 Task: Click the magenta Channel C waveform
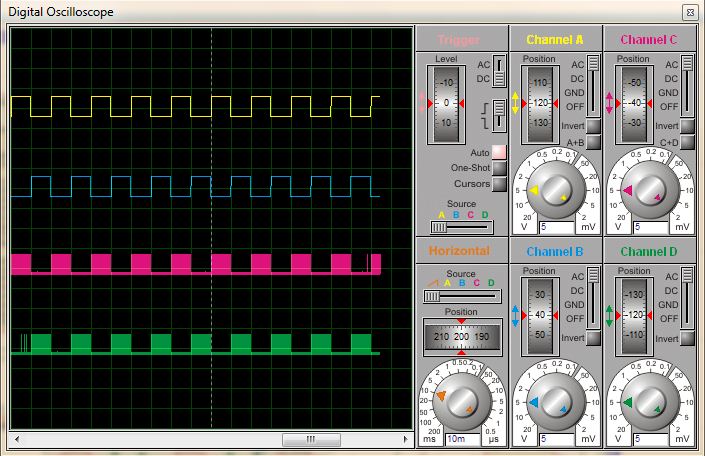click(x=196, y=264)
